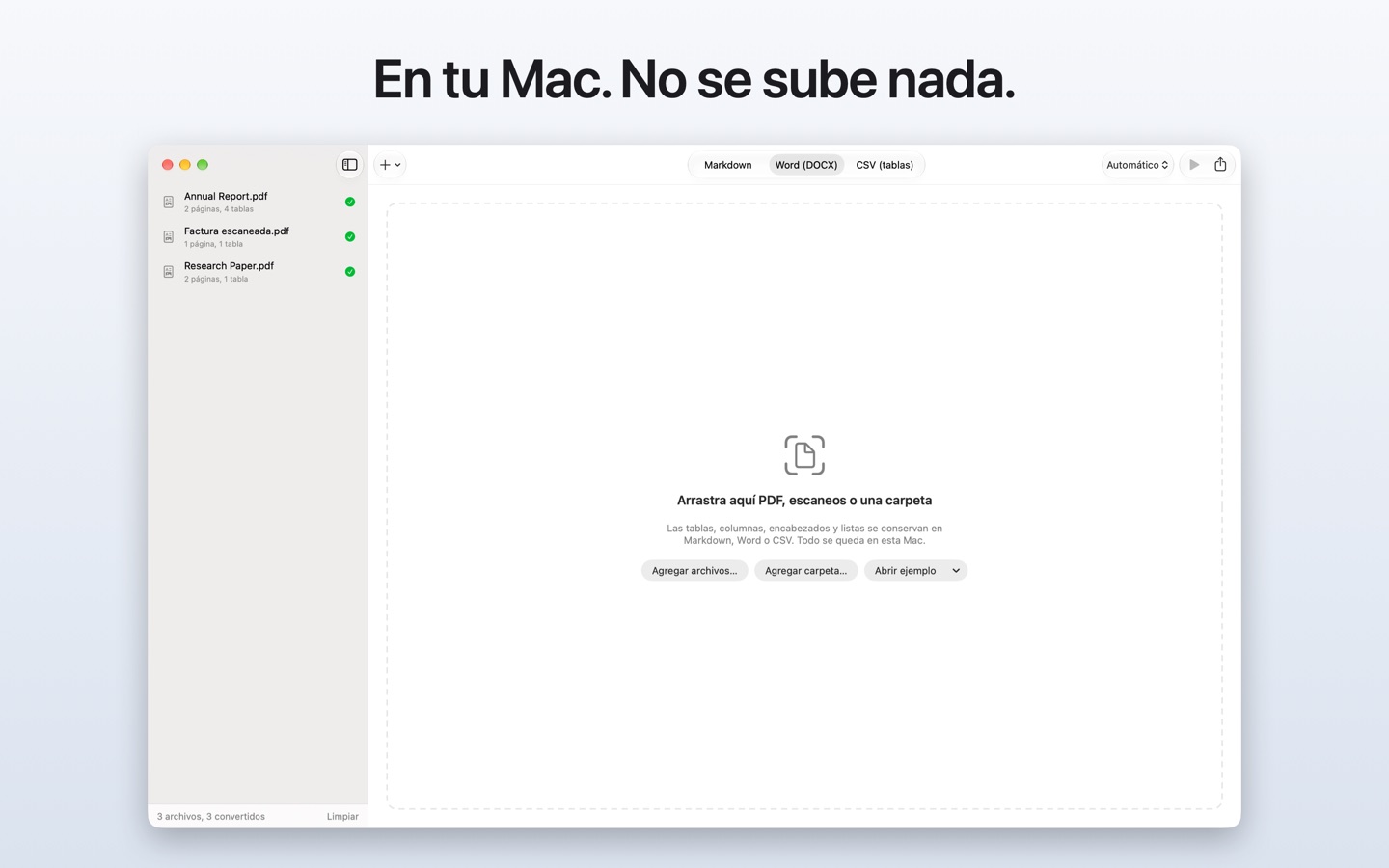
Task: Open Research Paper.pdf entry
Action: (x=258, y=271)
